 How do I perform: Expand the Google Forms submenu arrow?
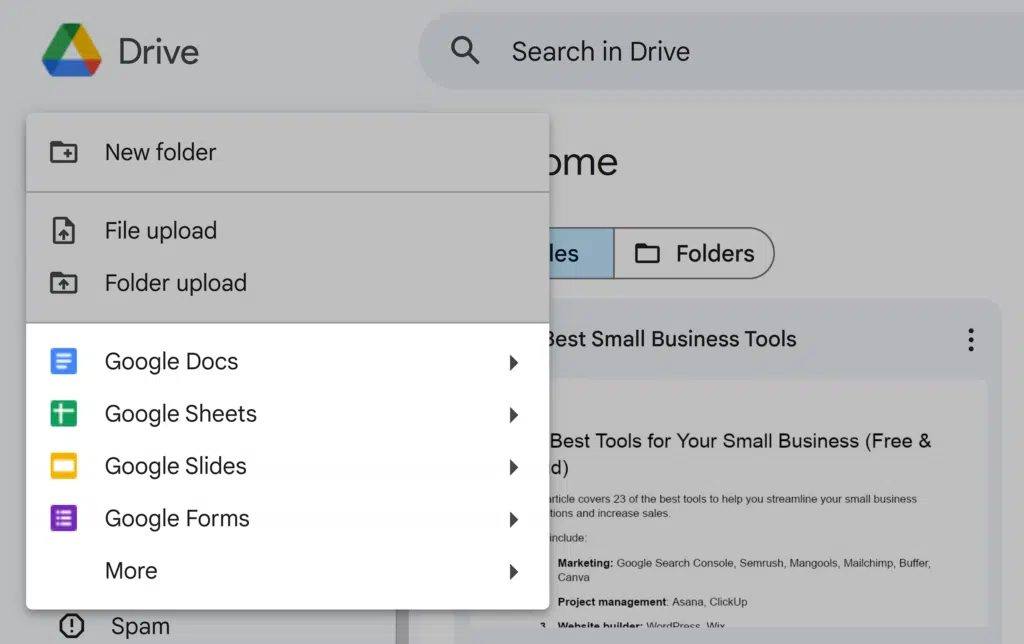(513, 519)
